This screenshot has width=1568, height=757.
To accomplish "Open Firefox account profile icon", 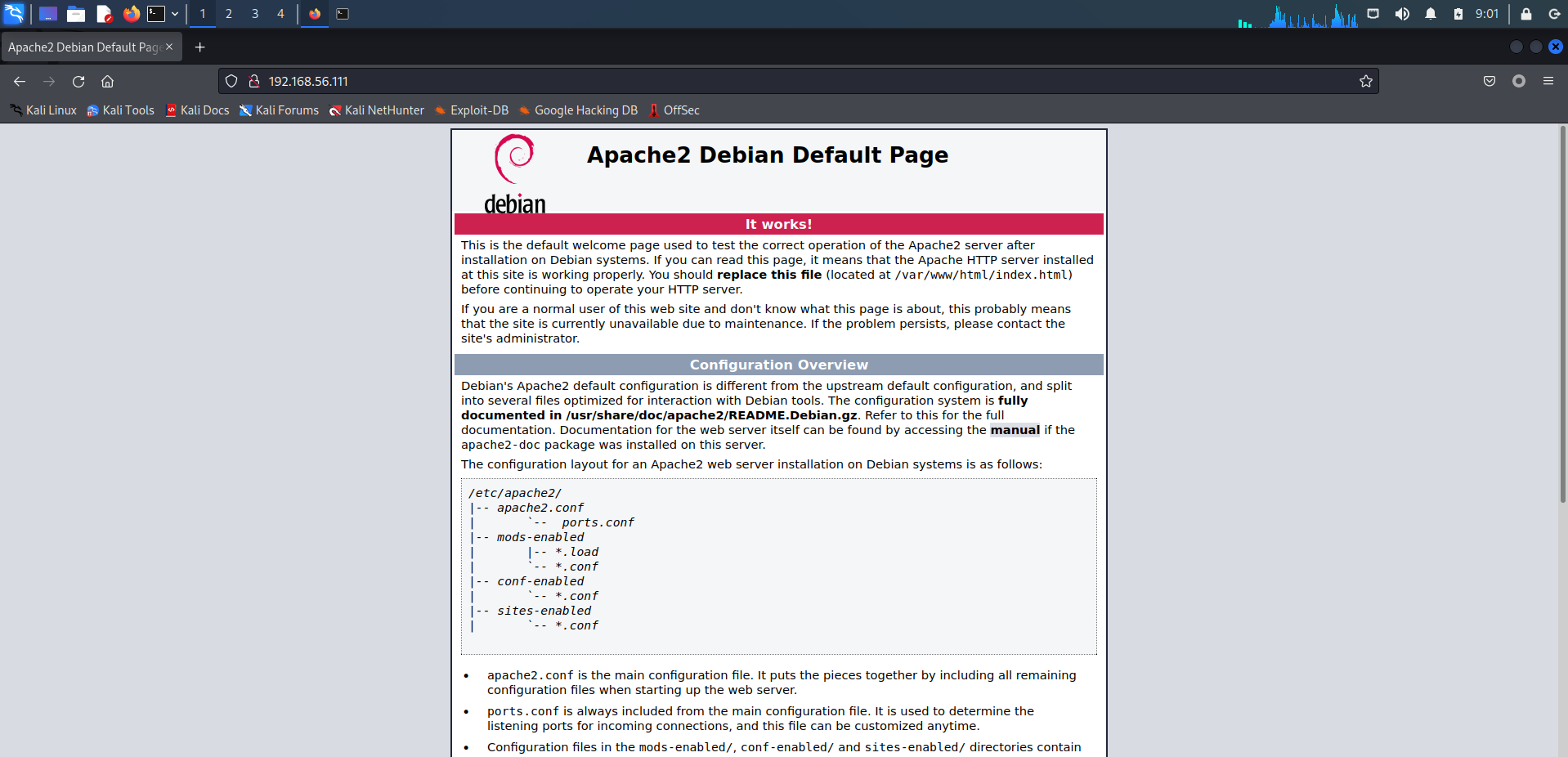I will (x=1519, y=81).
